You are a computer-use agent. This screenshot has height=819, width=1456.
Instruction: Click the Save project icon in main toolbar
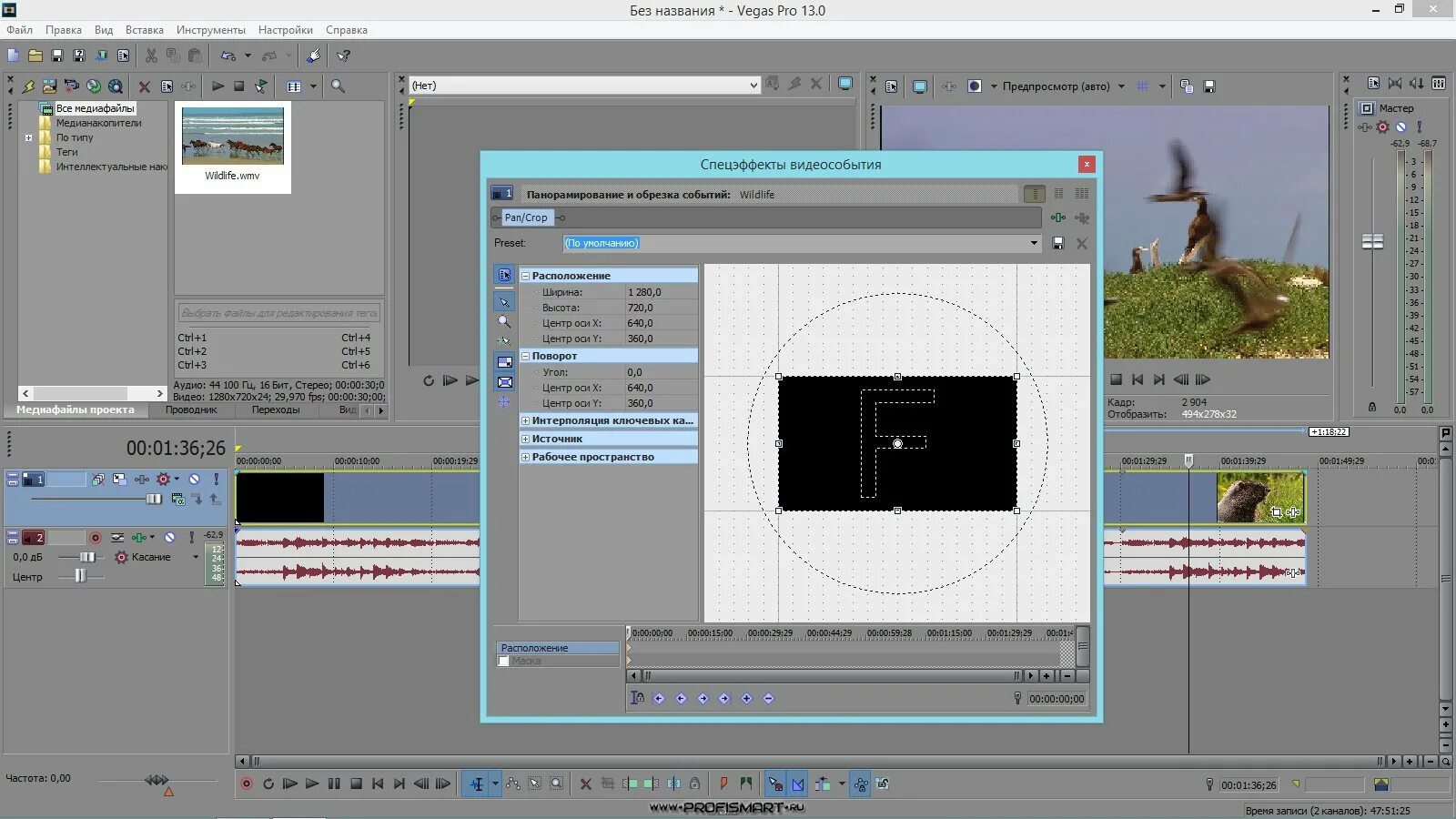pos(56,56)
